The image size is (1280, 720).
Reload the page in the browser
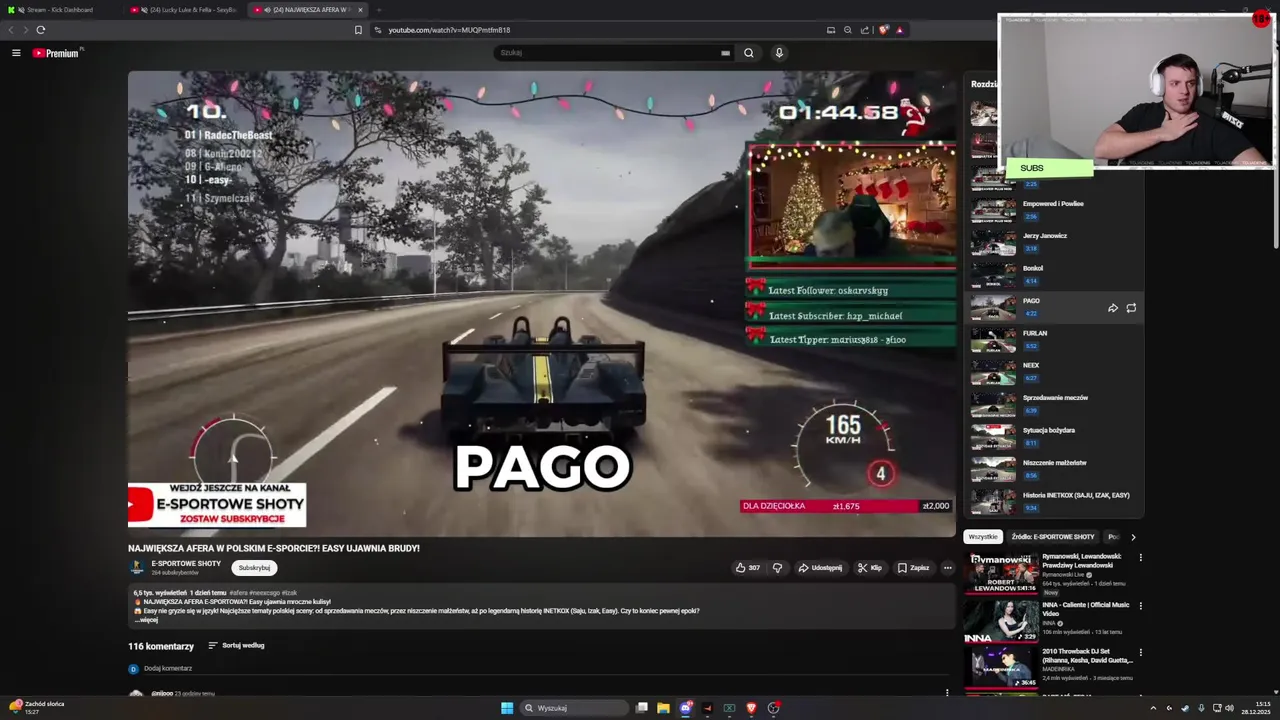[x=40, y=30]
